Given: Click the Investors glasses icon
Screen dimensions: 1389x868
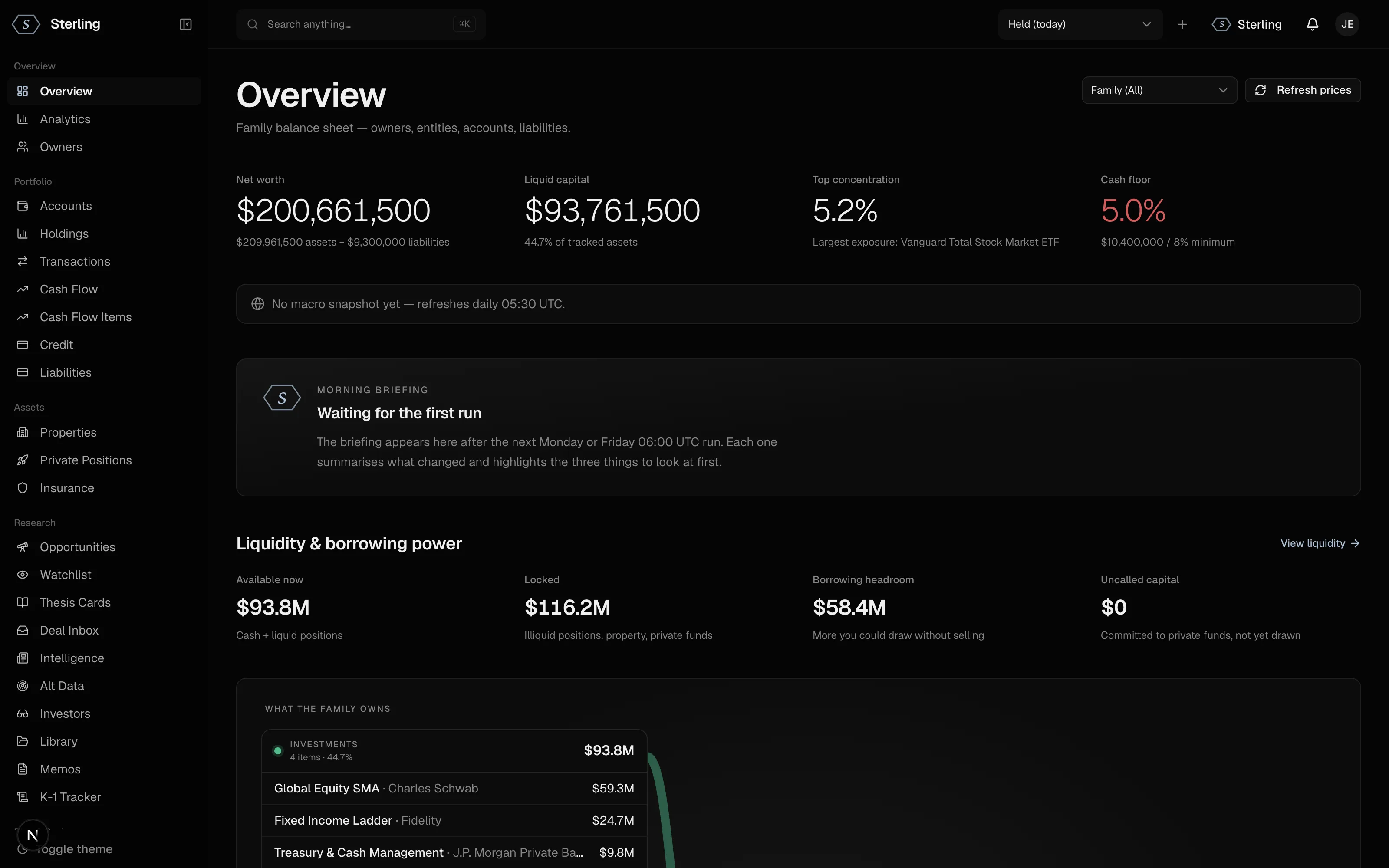Looking at the screenshot, I should (x=23, y=713).
